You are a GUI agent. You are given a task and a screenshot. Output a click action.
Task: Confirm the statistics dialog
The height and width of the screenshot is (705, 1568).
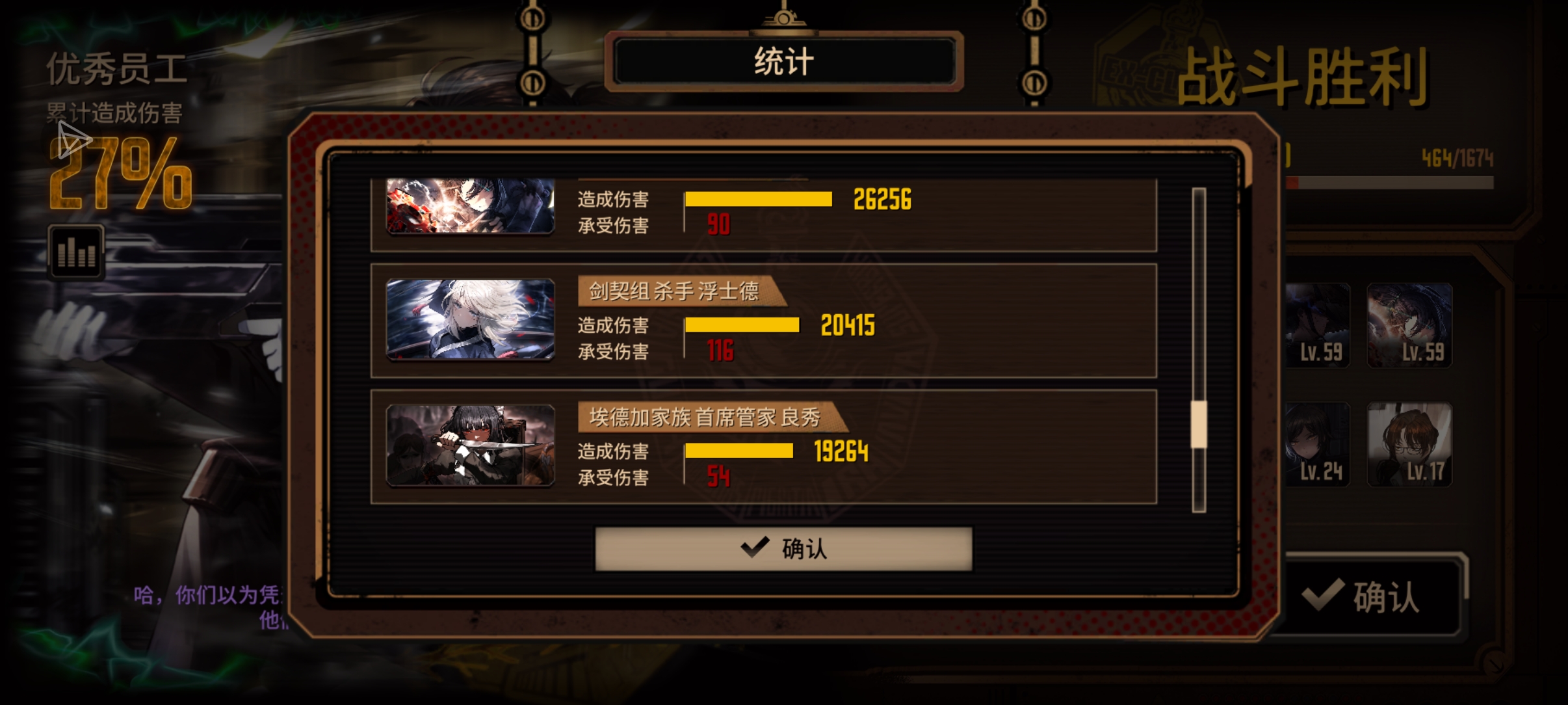pyautogui.click(x=783, y=549)
